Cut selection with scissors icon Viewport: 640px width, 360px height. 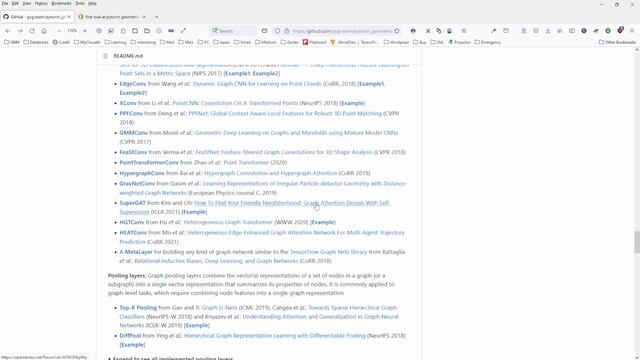point(428,31)
